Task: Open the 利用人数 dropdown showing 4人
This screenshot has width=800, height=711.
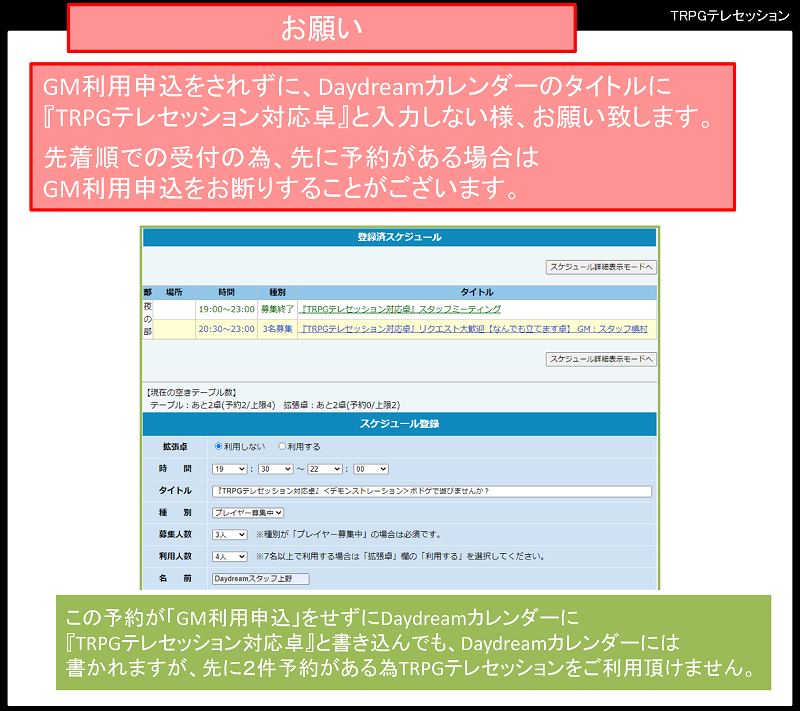Action: pyautogui.click(x=230, y=556)
